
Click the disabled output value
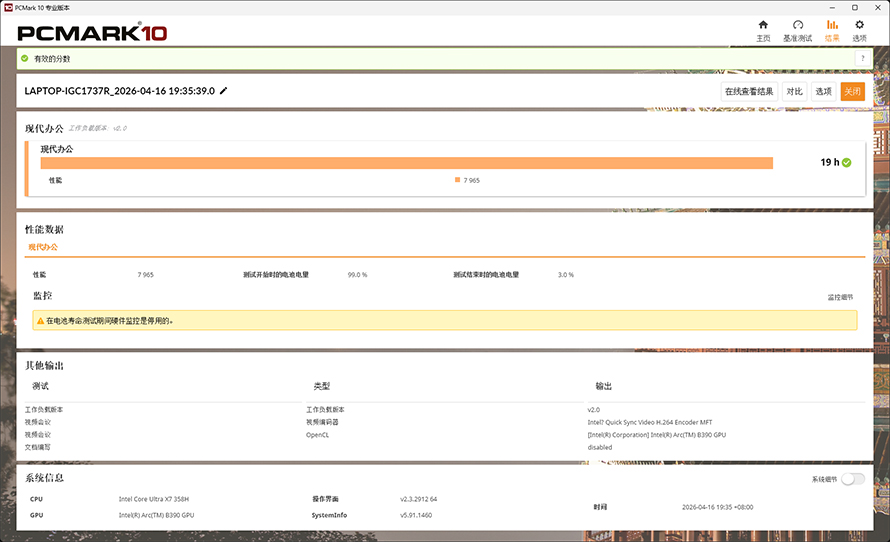point(600,447)
